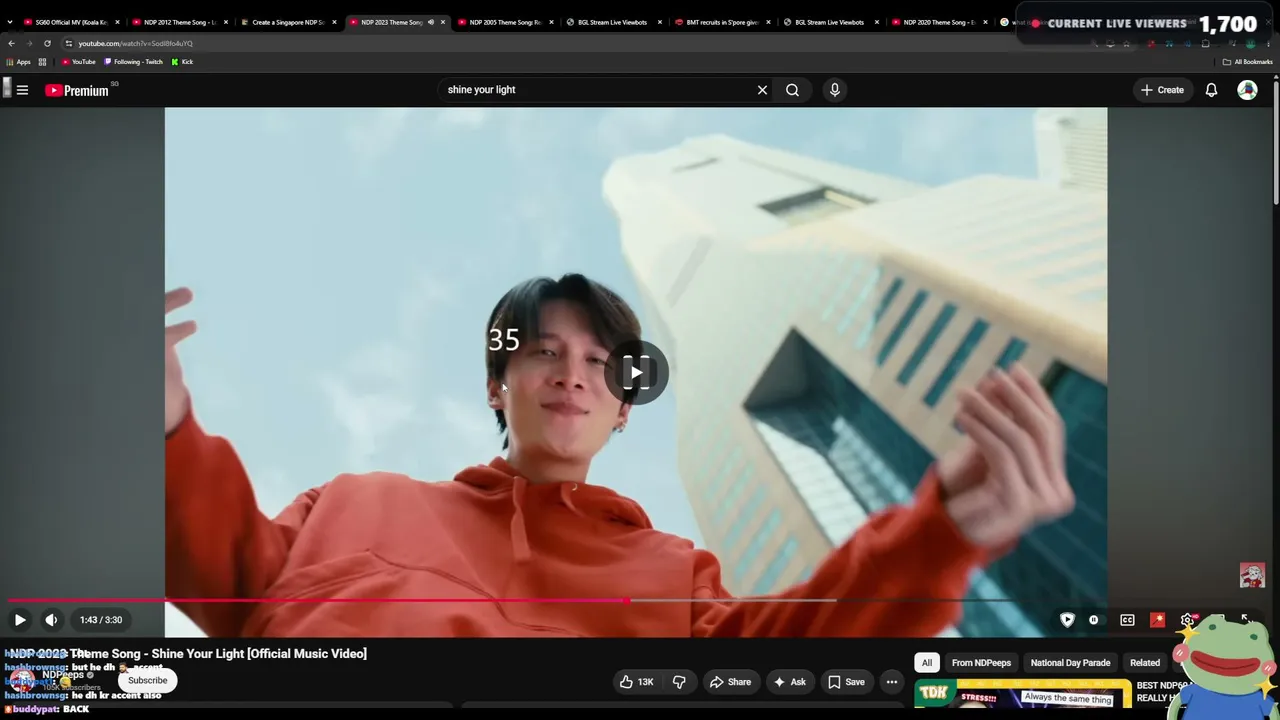The image size is (1280, 720).
Task: Open the All Bookmarks folder
Action: tap(1247, 62)
